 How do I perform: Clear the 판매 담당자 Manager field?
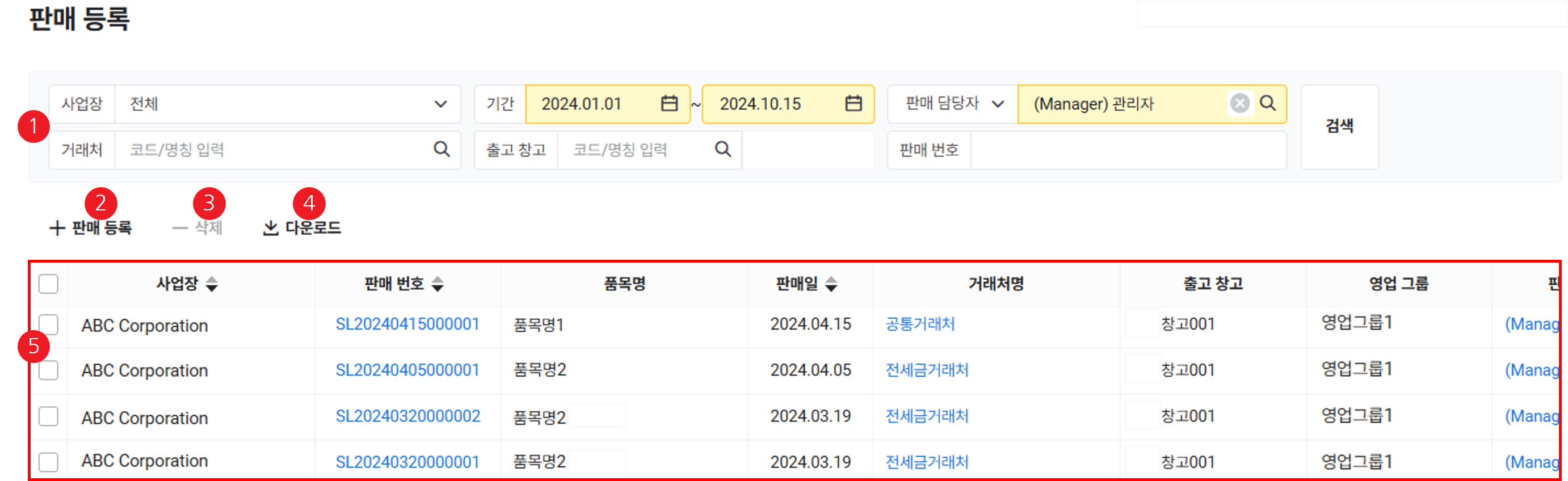tap(1239, 103)
